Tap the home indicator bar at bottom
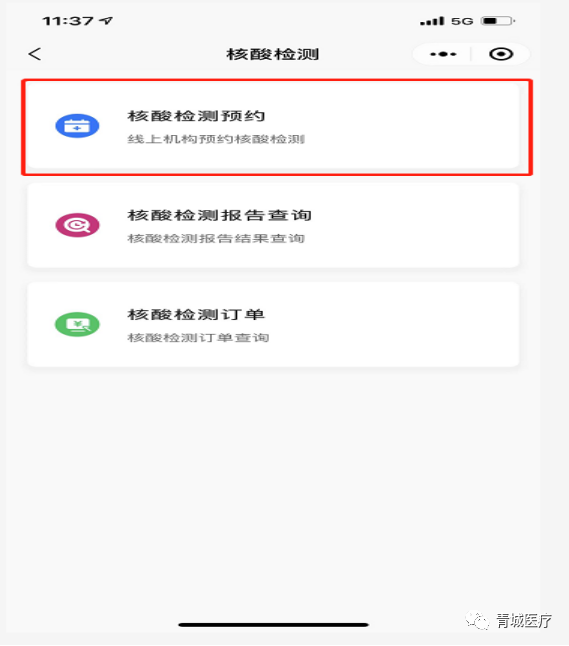Viewport: 569px width, 646px height. click(273, 625)
